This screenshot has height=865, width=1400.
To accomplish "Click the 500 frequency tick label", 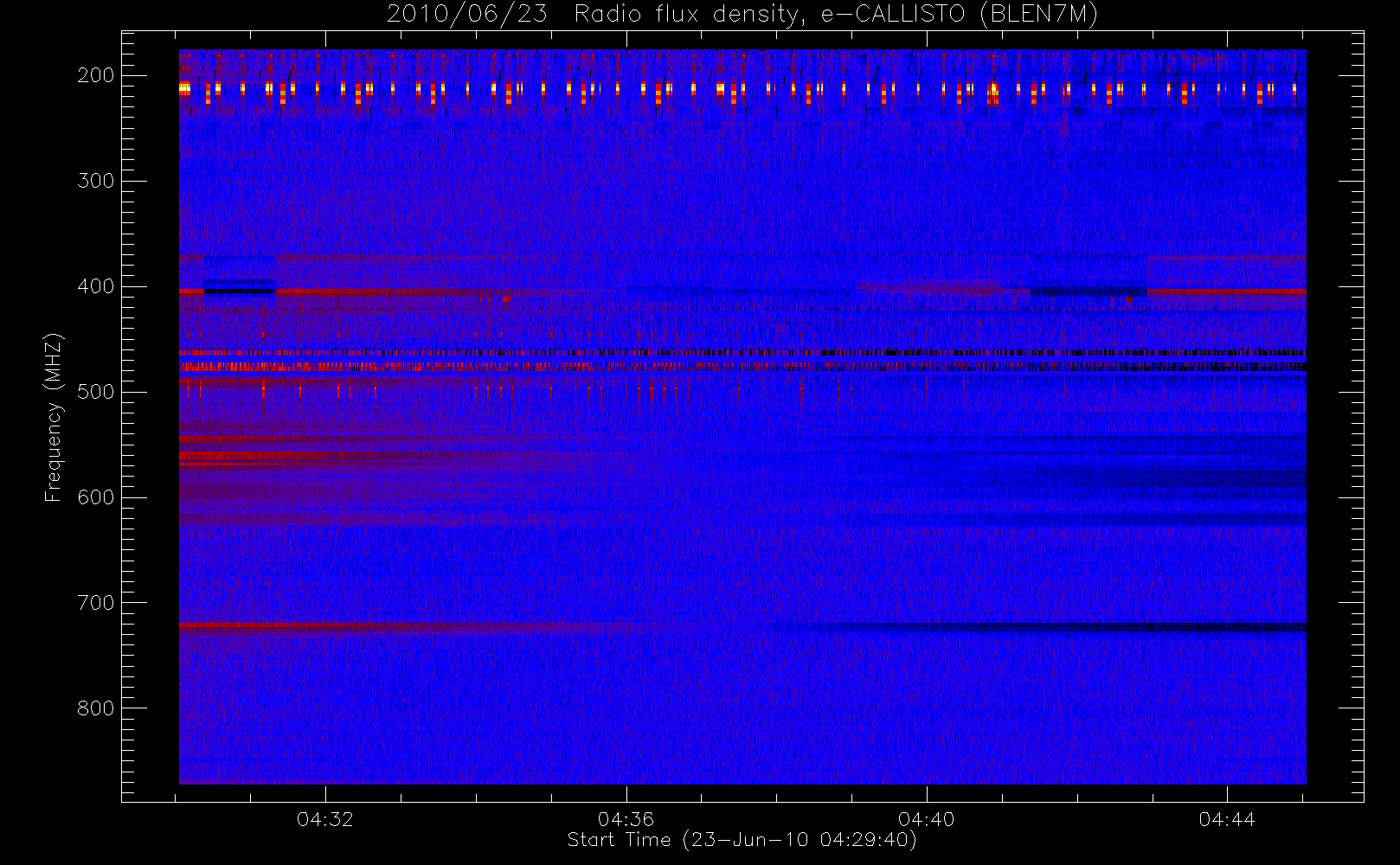I will coord(95,392).
